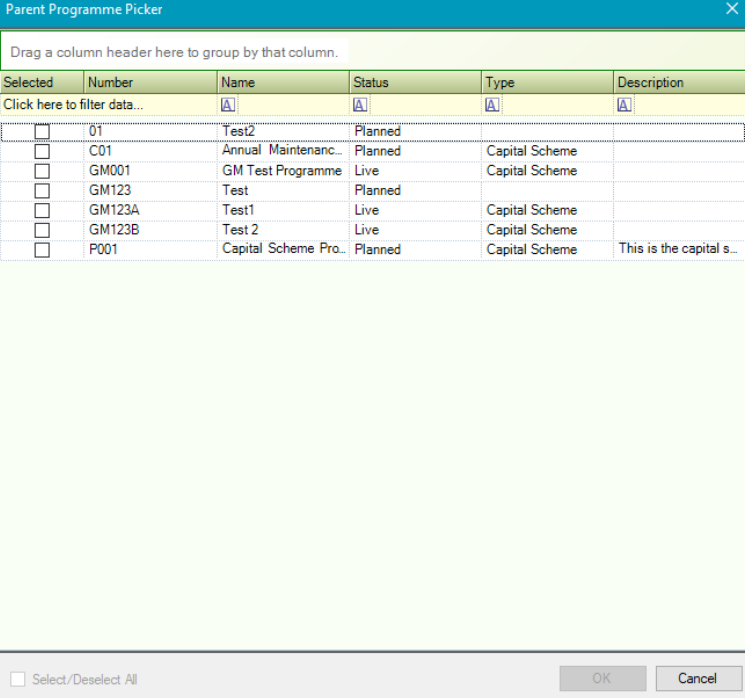This screenshot has height=698, width=745.
Task: Click filter operator icon in Name column
Action: (x=228, y=105)
